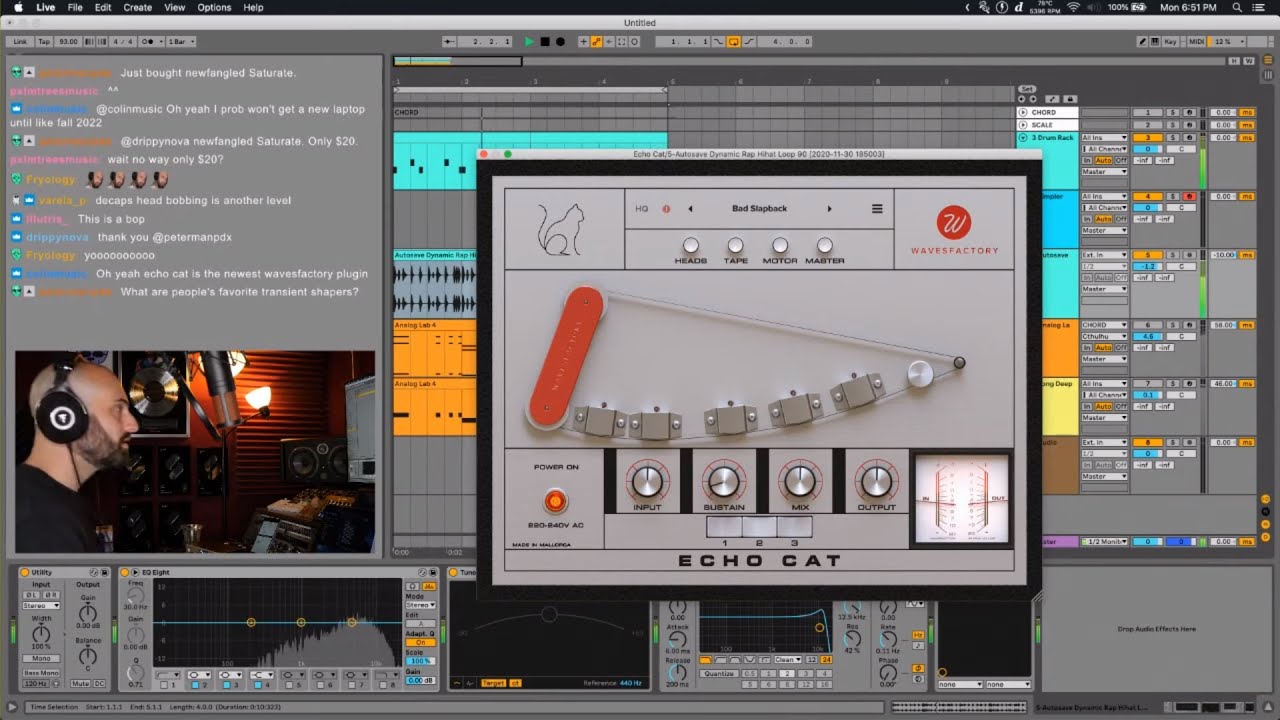Viewport: 1280px width, 720px height.
Task: Open track 3 All Ins input dropdown
Action: (x=1104, y=137)
